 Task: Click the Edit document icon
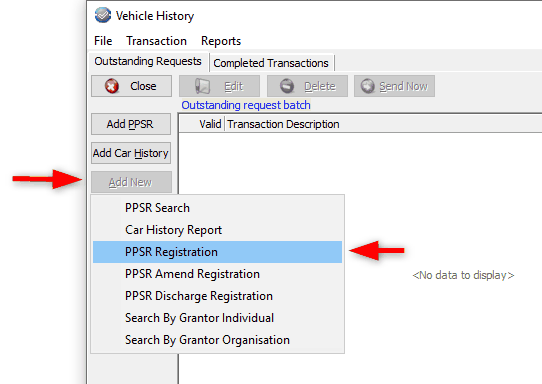tap(202, 86)
